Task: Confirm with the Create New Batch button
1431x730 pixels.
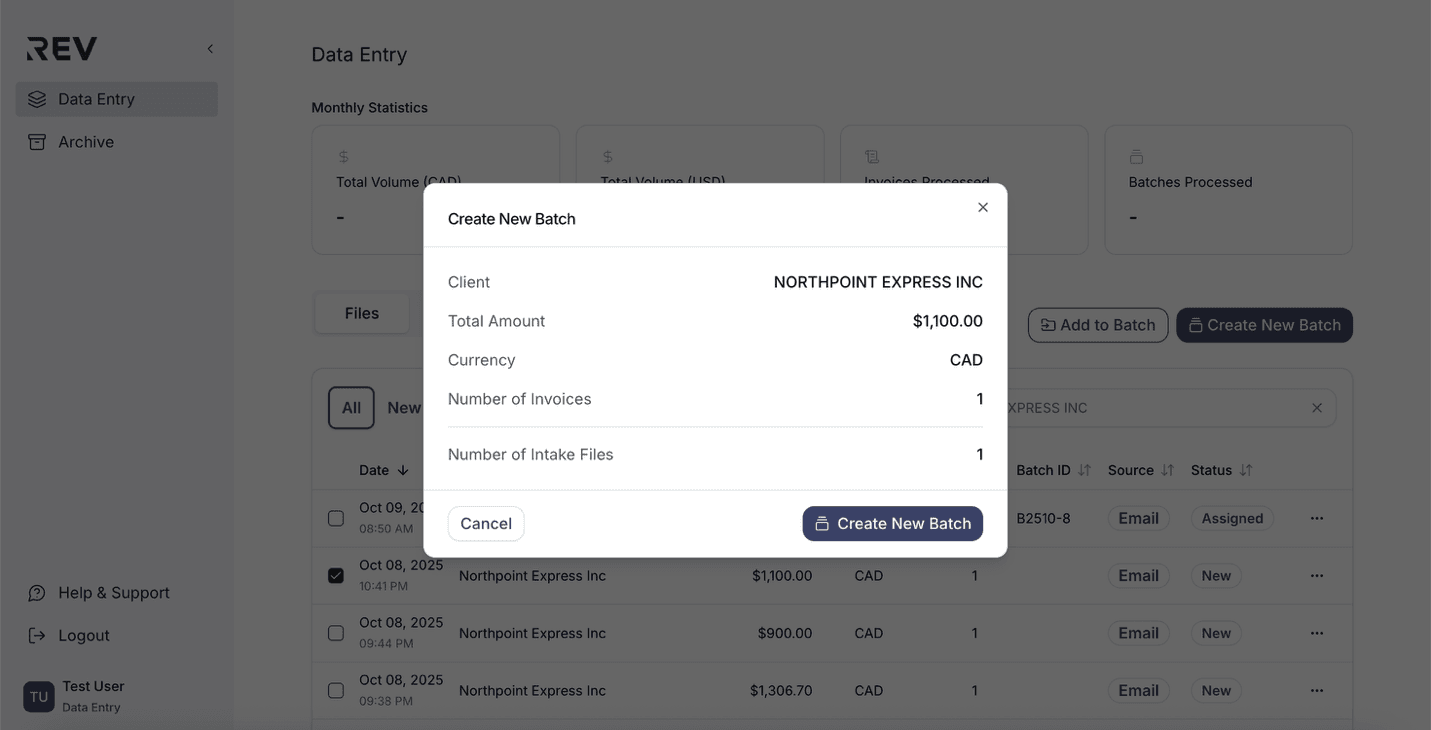Action: 892,523
